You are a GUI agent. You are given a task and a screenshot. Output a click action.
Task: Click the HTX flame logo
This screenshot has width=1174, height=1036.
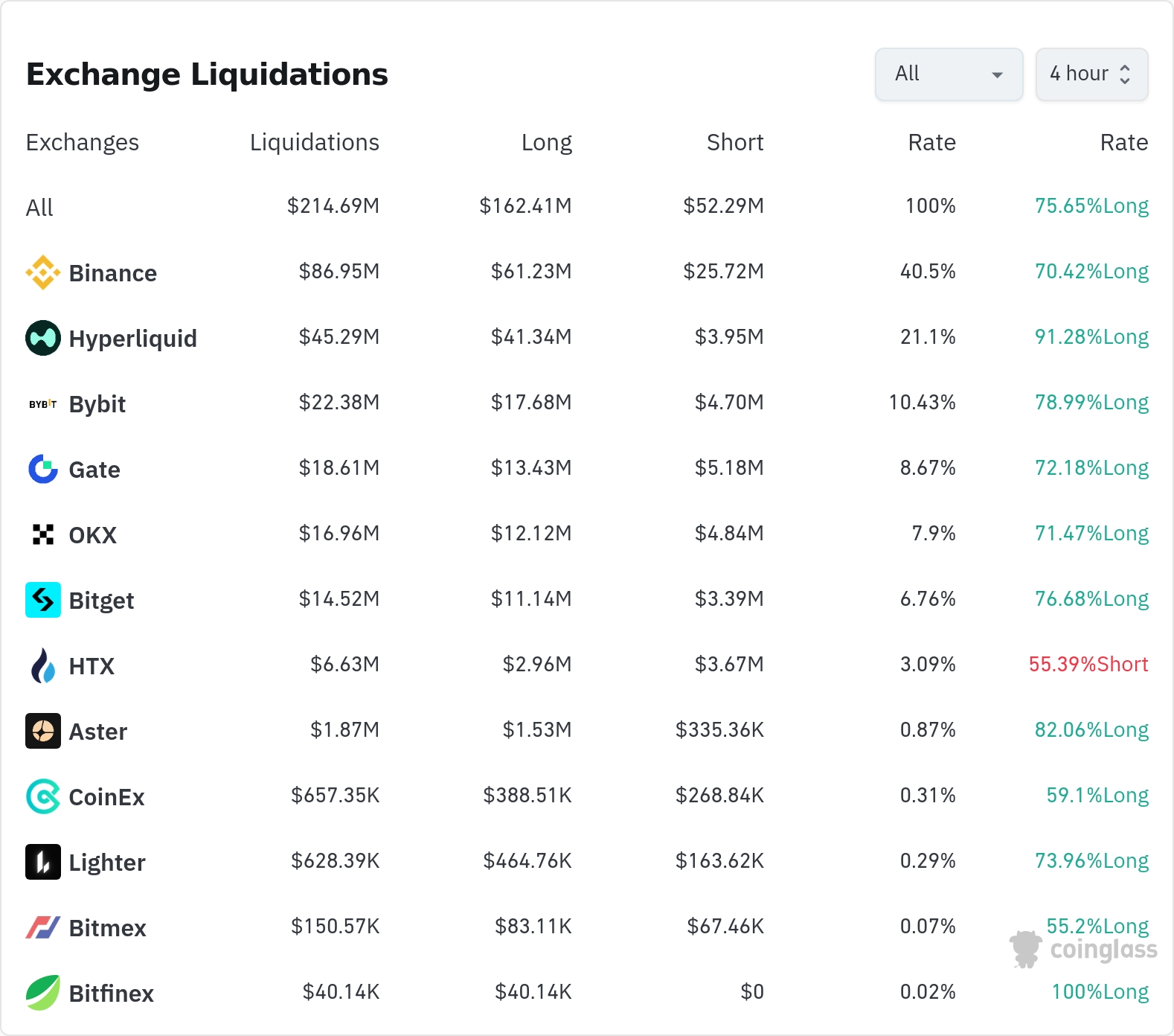[x=43, y=665]
